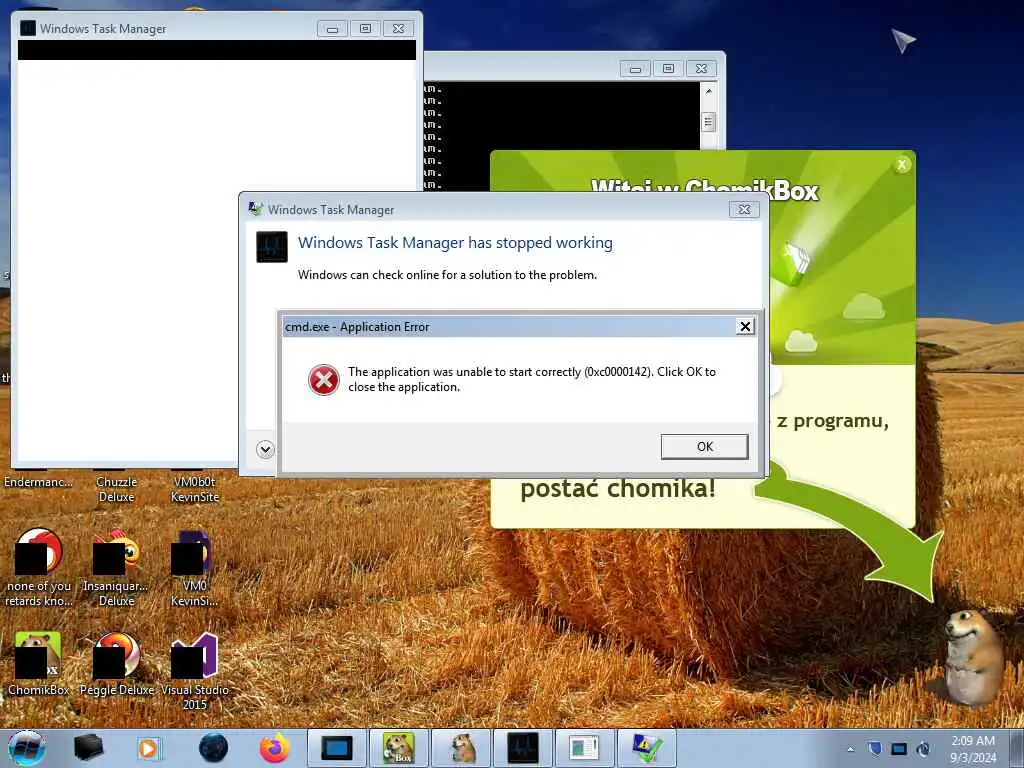1024x768 pixels.
Task: Close the console window behind the dialogs
Action: (x=701, y=69)
